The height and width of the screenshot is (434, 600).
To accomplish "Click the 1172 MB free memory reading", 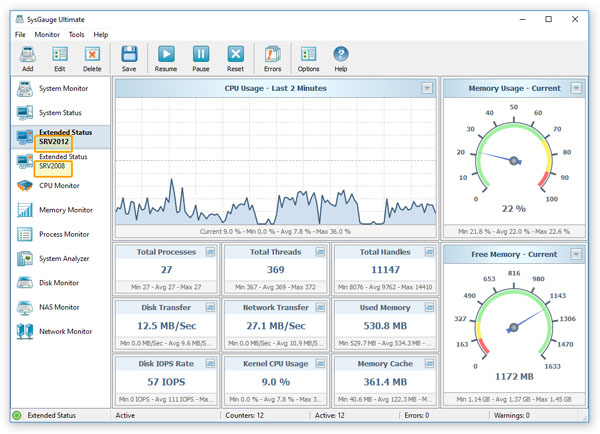I will [x=514, y=377].
